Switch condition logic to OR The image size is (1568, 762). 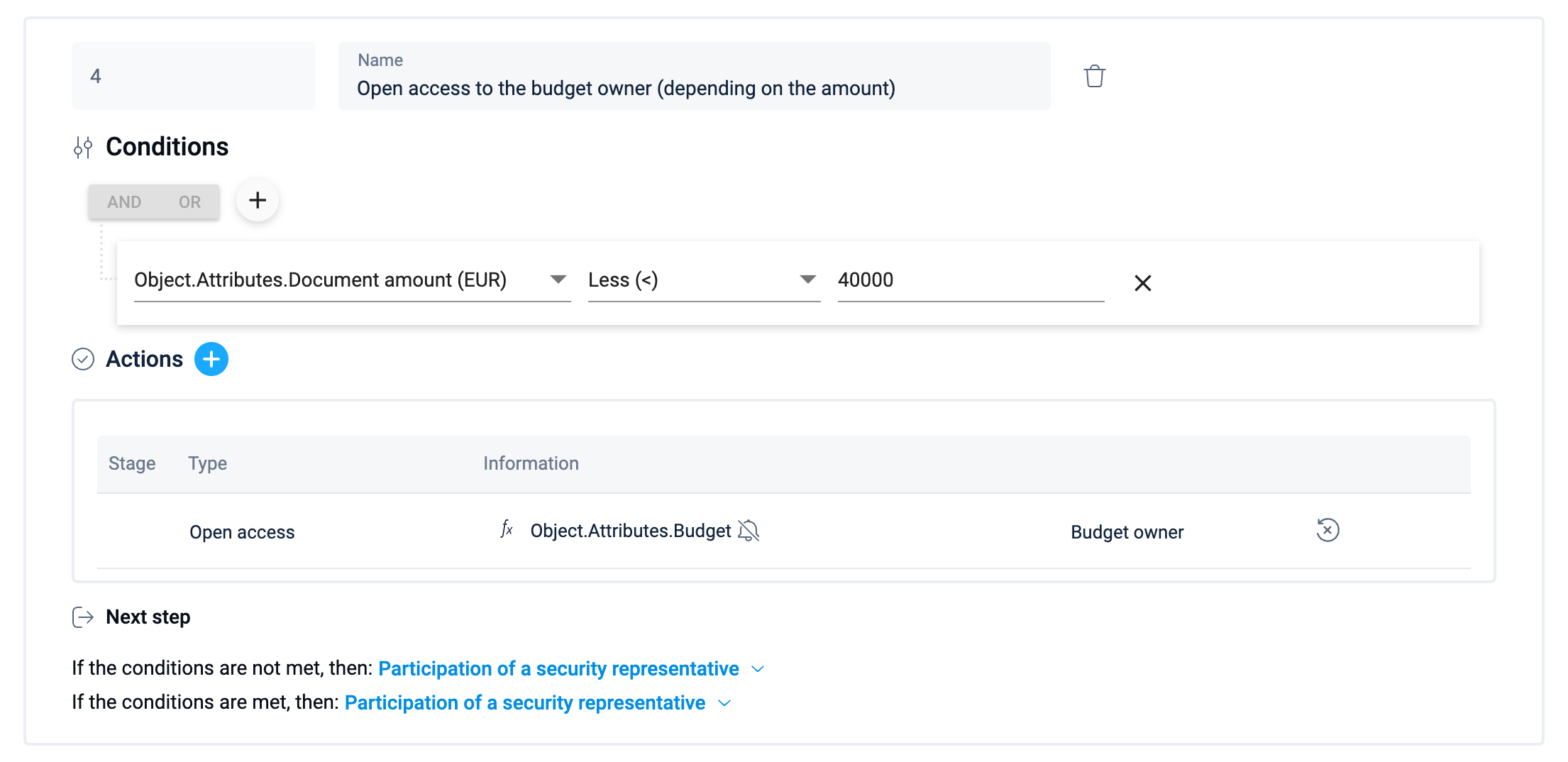coord(189,202)
